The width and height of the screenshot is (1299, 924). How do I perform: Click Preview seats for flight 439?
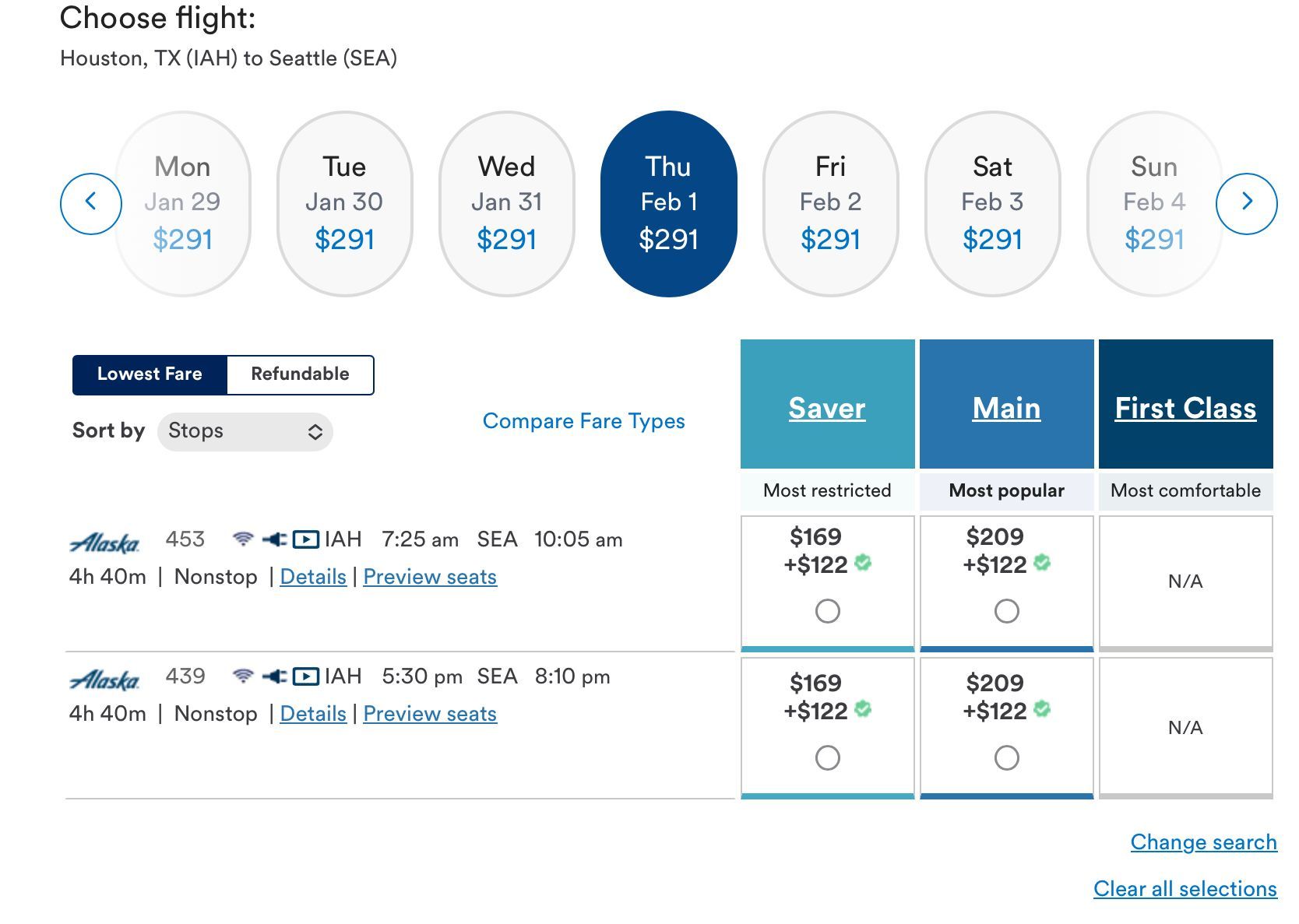[x=430, y=714]
